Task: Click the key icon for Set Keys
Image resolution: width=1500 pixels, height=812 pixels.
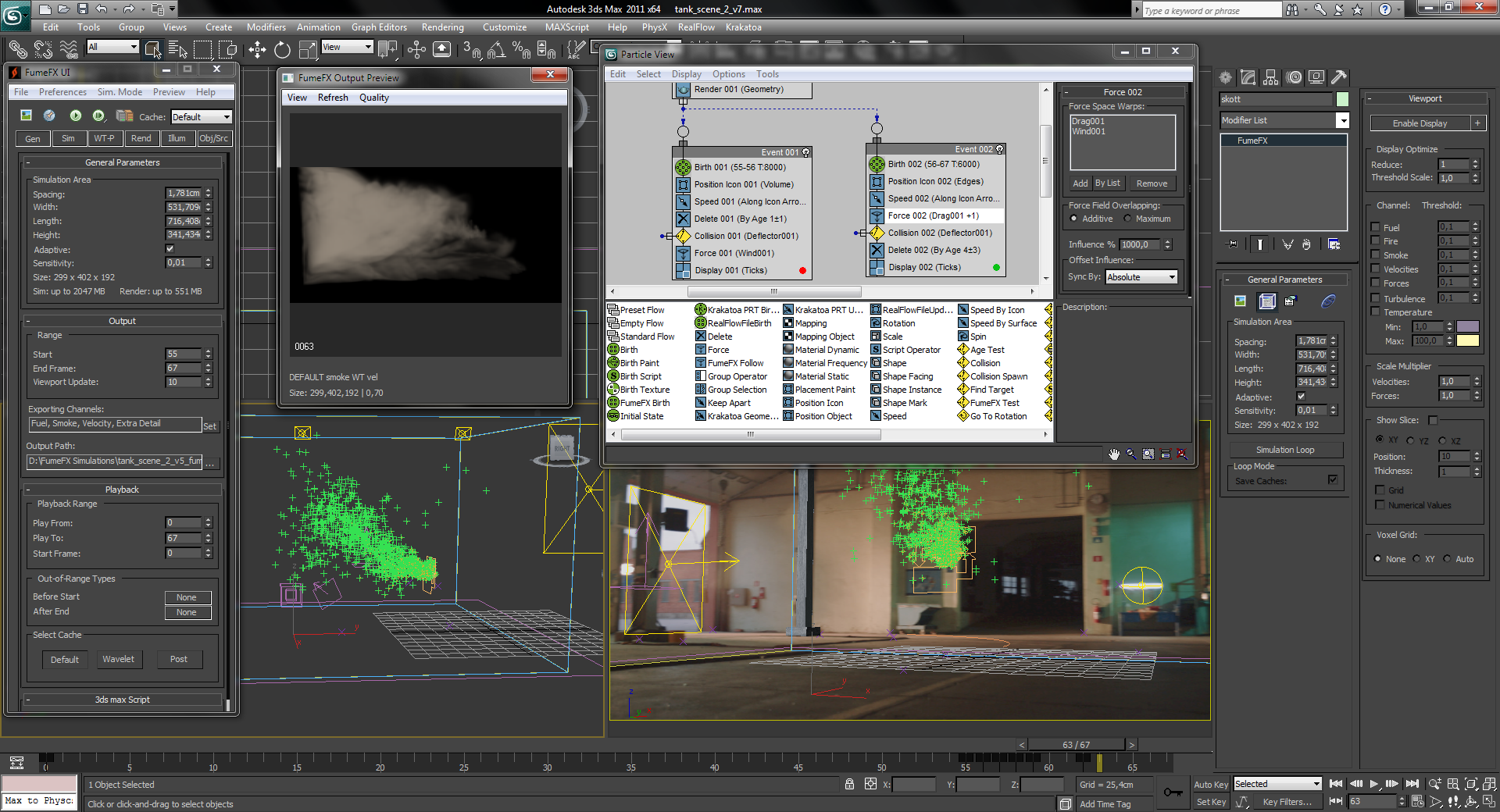Action: 1173,792
